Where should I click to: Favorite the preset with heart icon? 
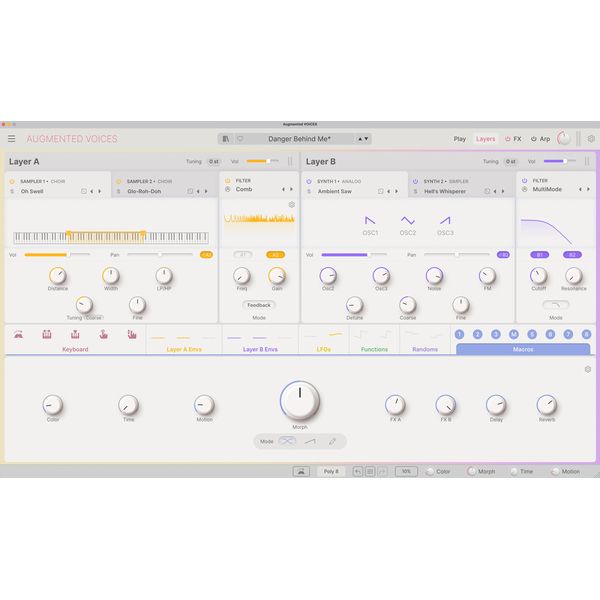(x=240, y=139)
